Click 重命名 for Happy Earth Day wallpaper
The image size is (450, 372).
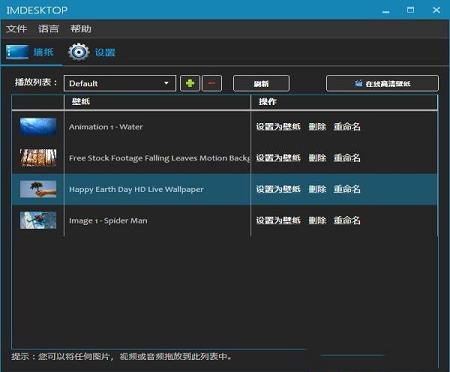(x=347, y=189)
